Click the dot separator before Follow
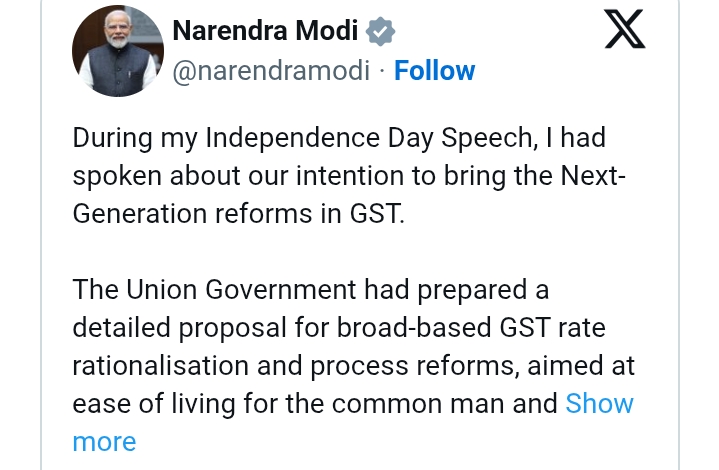The height and width of the screenshot is (470, 719). pyautogui.click(x=383, y=71)
